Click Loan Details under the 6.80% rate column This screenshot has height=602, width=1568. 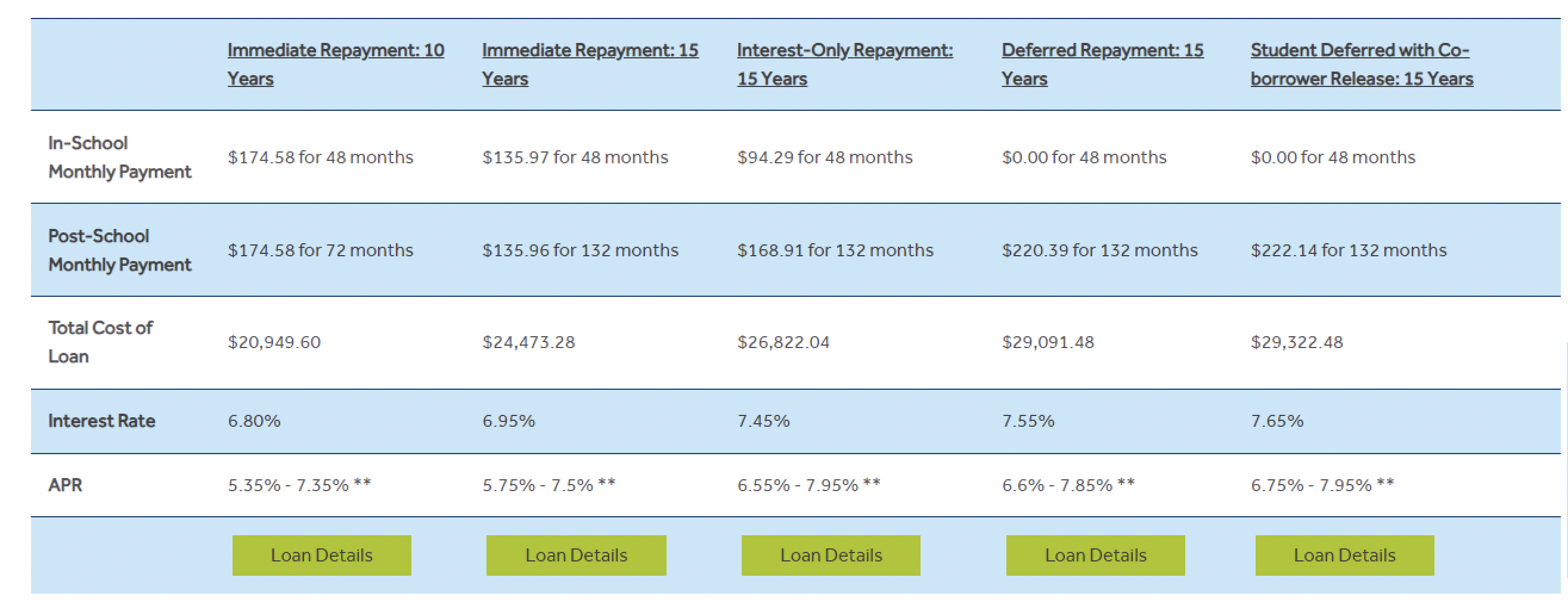(x=321, y=555)
